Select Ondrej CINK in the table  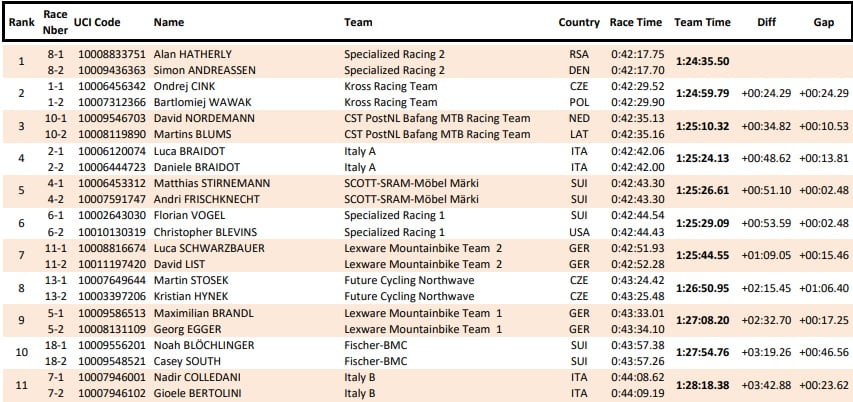pyautogui.click(x=186, y=87)
